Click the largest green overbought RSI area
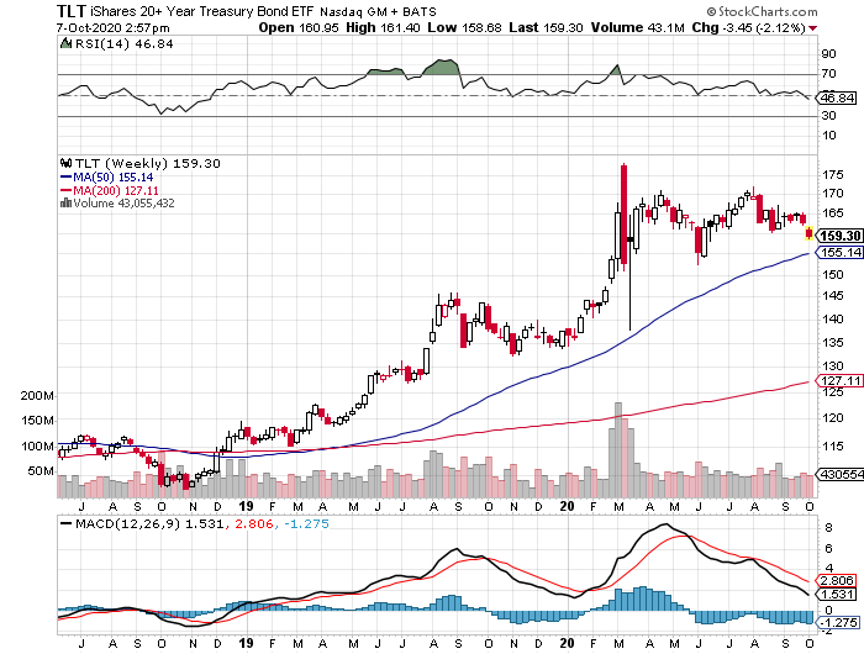The height and width of the screenshot is (654, 864). 441,68
